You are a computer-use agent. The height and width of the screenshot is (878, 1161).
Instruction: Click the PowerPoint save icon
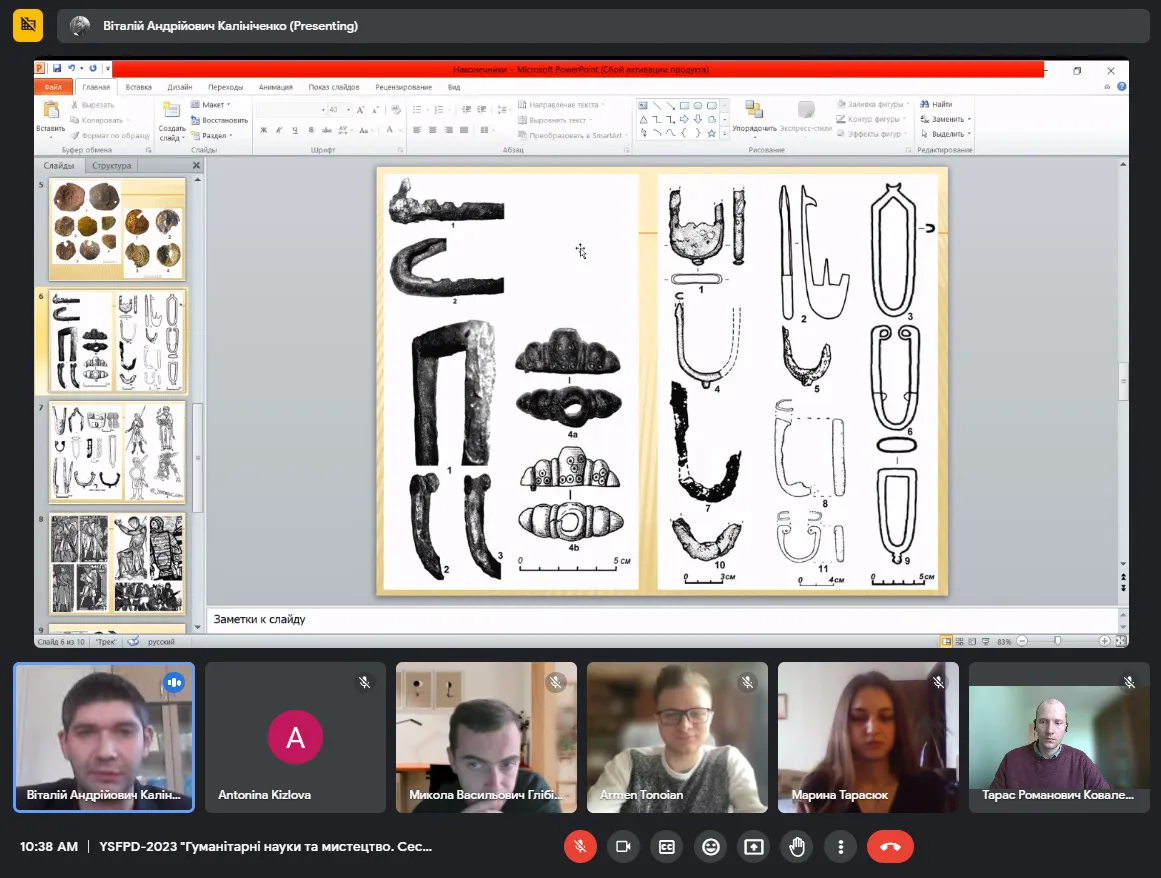point(58,69)
